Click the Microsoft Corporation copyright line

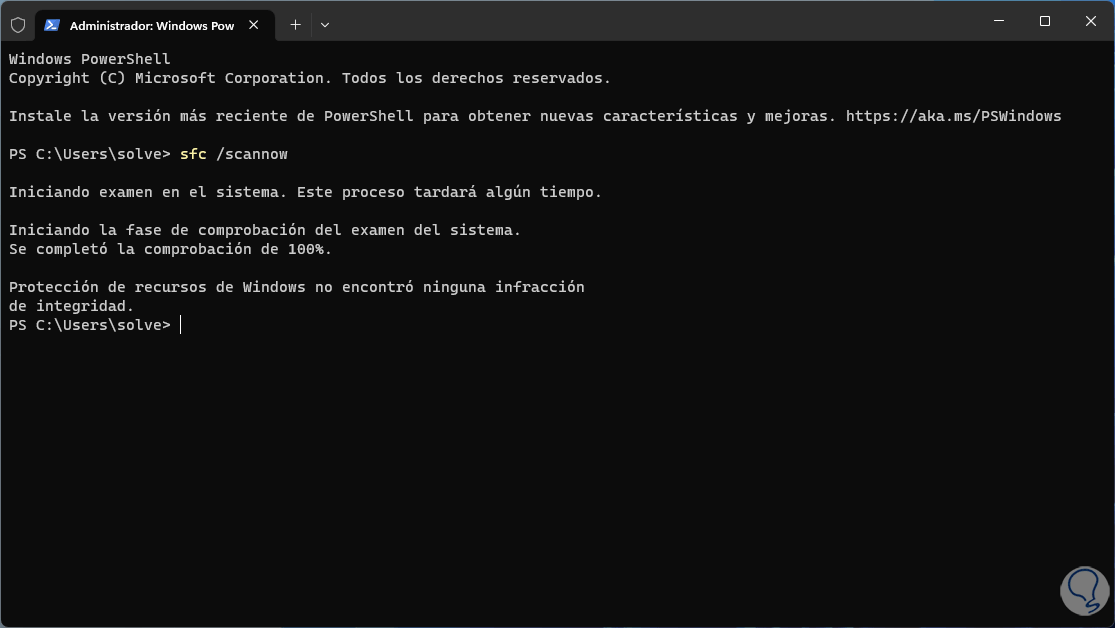pyautogui.click(x=309, y=78)
